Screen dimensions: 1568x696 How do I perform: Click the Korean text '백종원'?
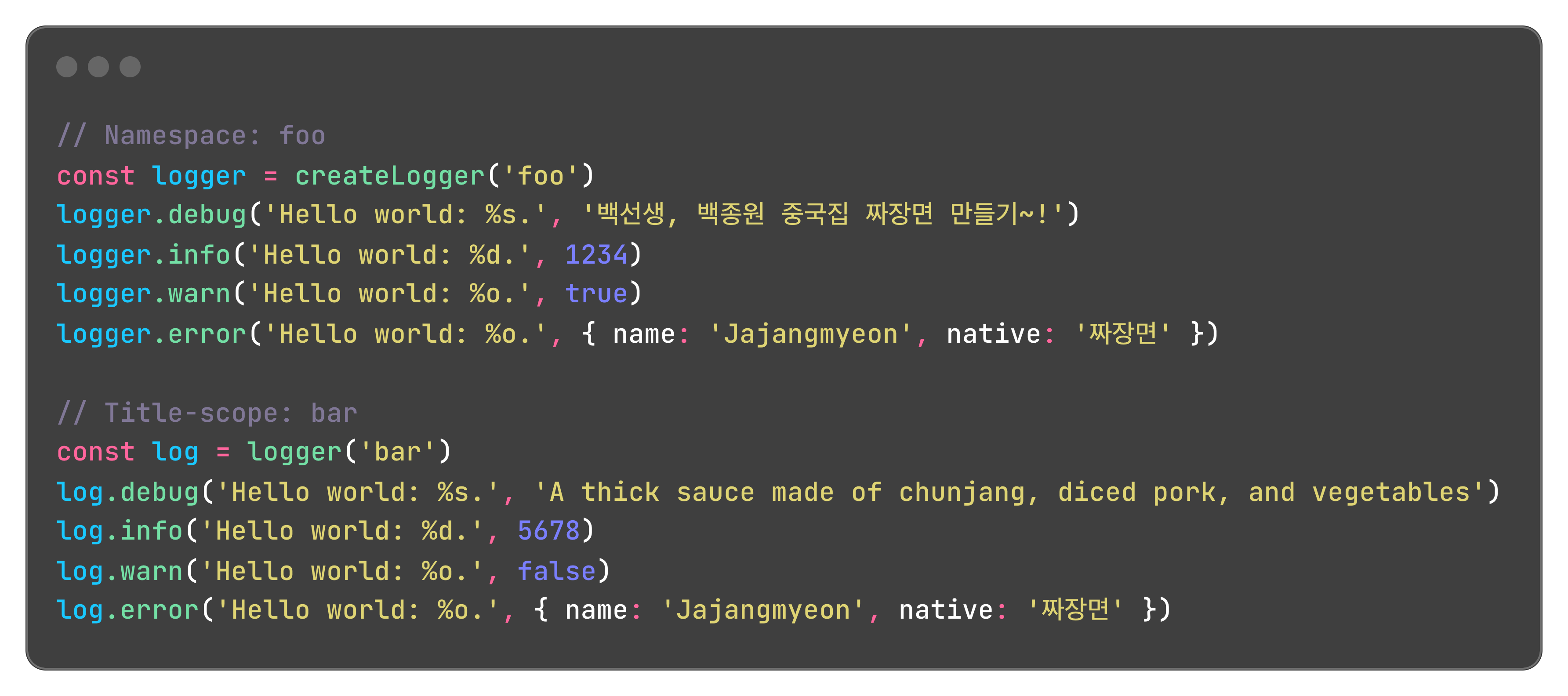(730, 214)
